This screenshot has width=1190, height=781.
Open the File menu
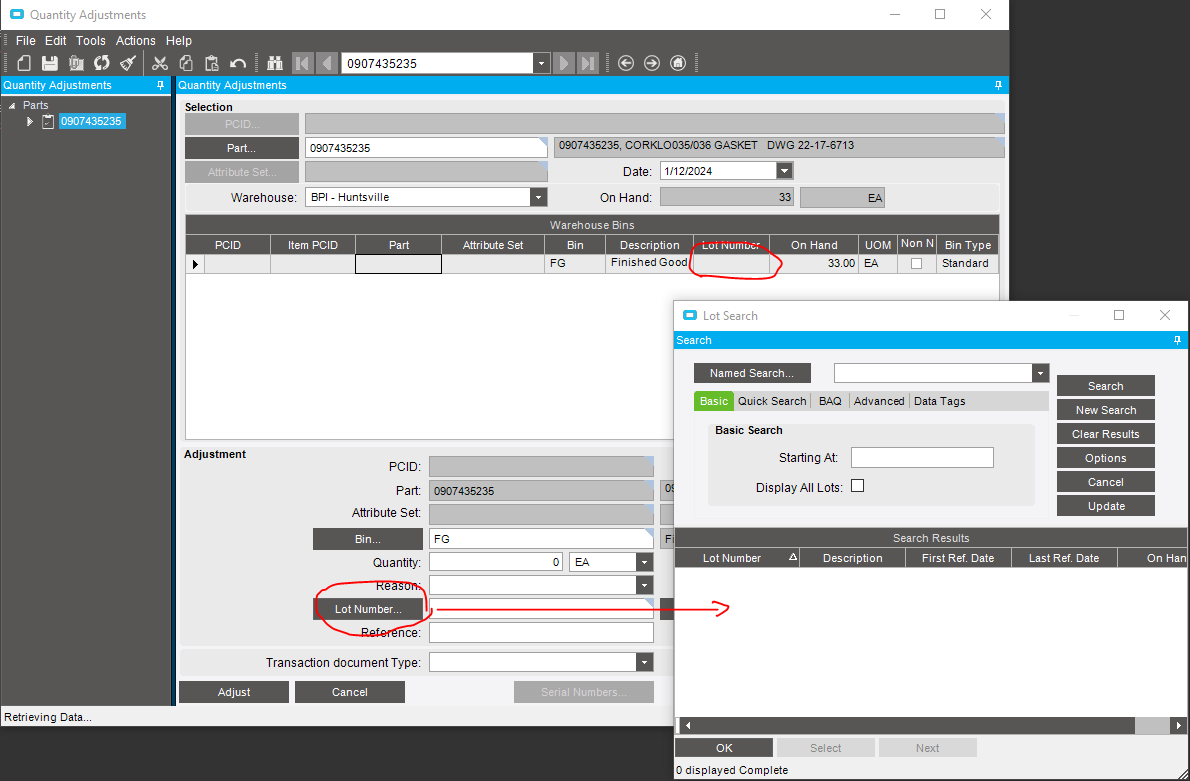pyautogui.click(x=25, y=41)
